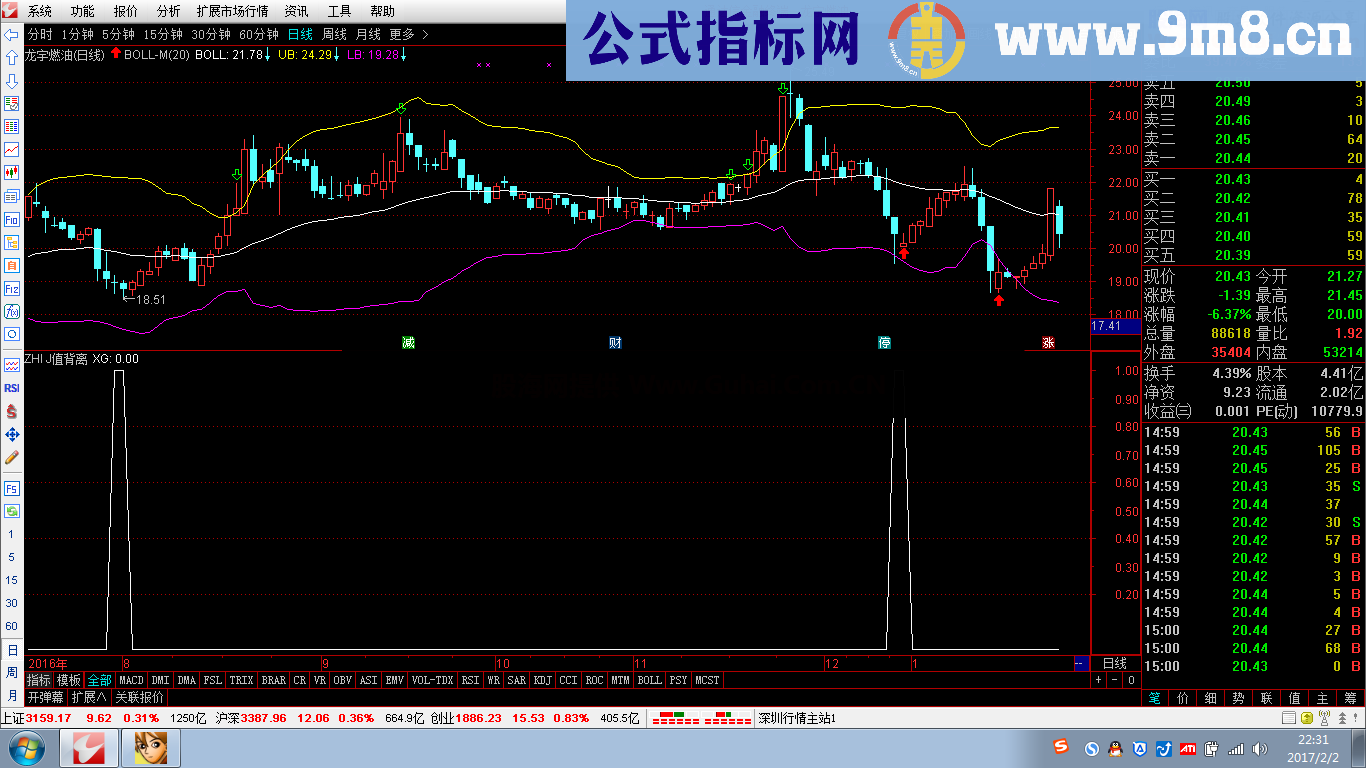
Task: Click the plus zoom button below chart
Action: (1098, 680)
